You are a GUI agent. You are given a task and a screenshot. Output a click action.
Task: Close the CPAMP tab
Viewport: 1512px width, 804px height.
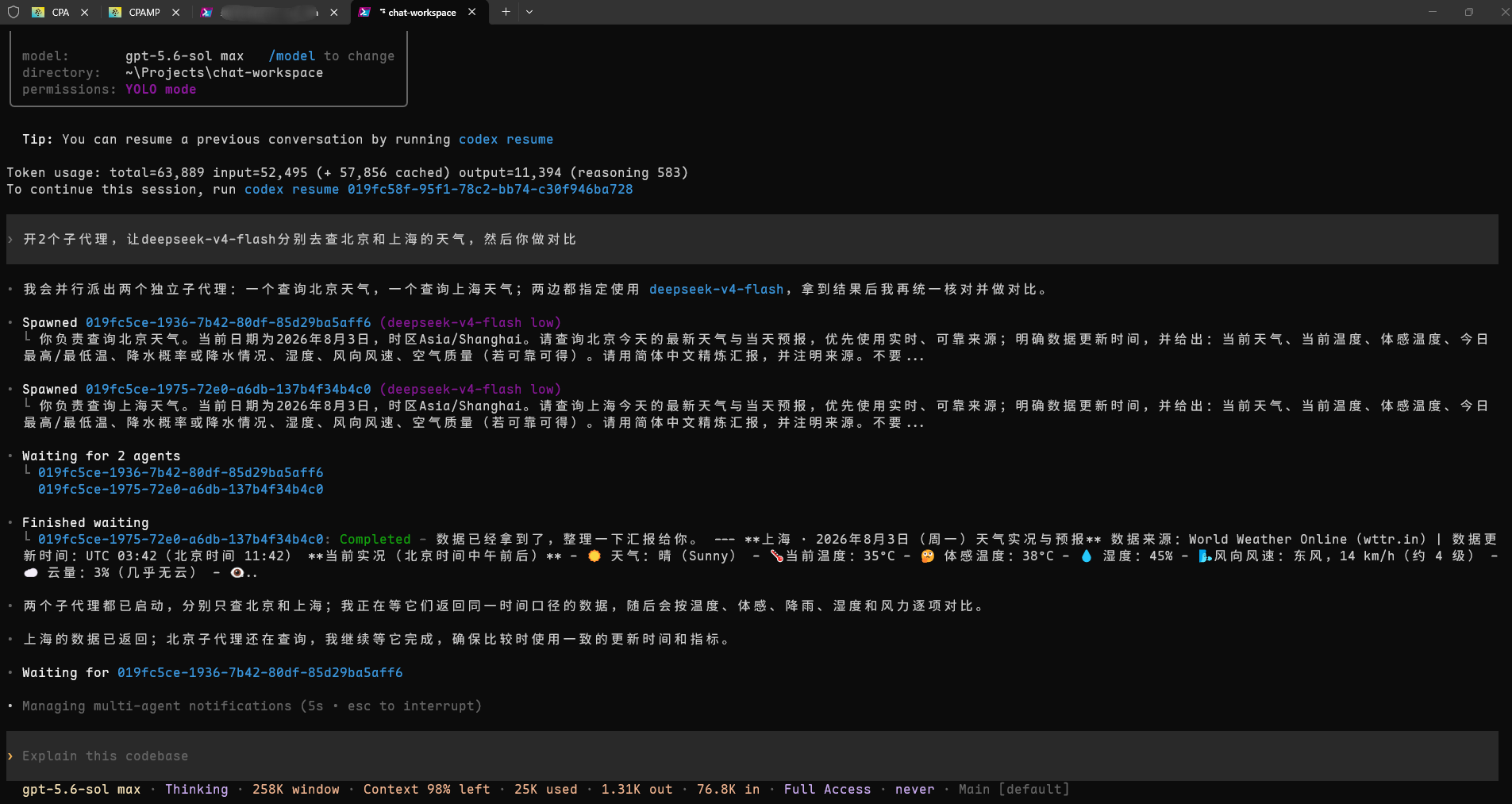(x=176, y=12)
